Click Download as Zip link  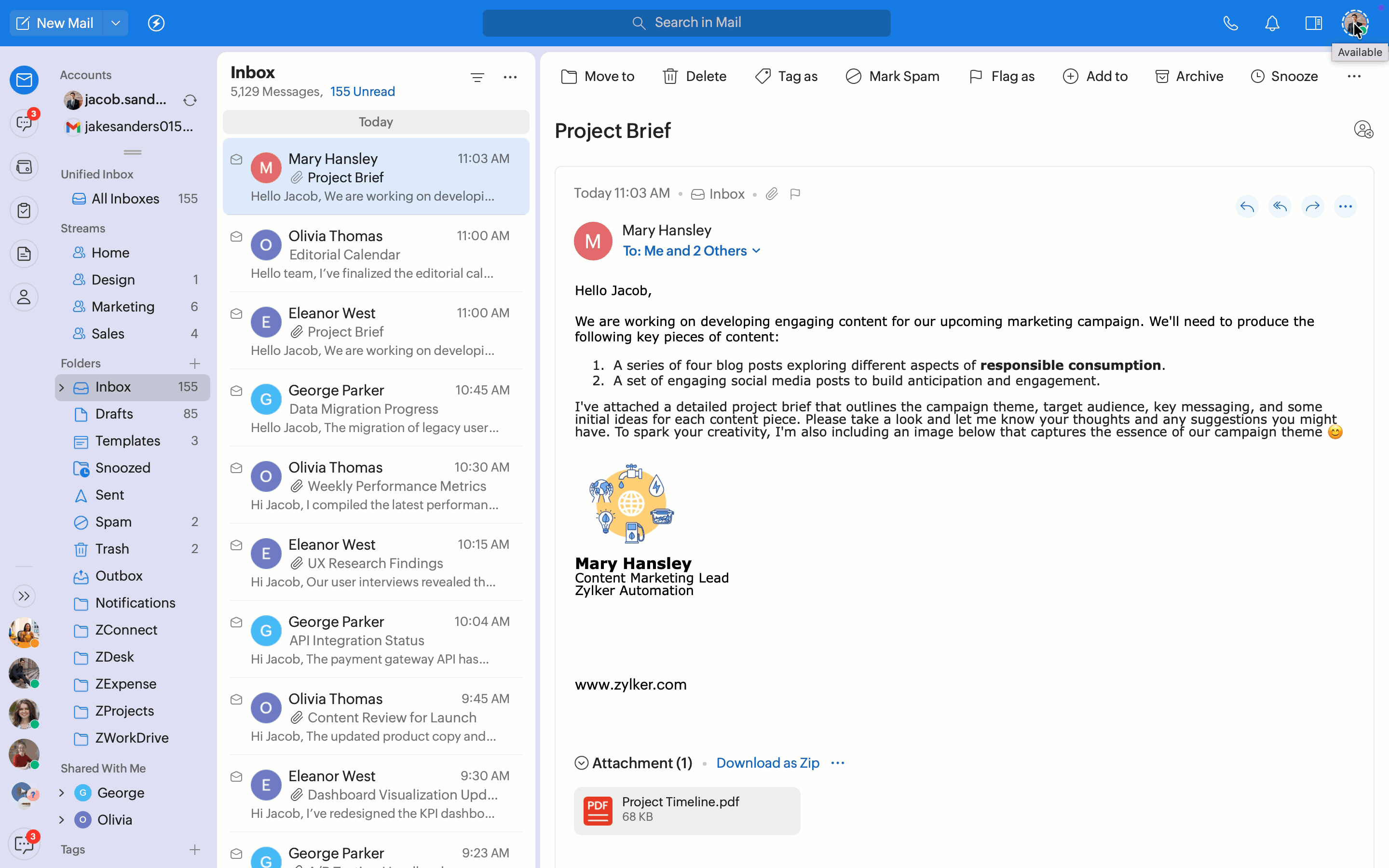click(767, 763)
